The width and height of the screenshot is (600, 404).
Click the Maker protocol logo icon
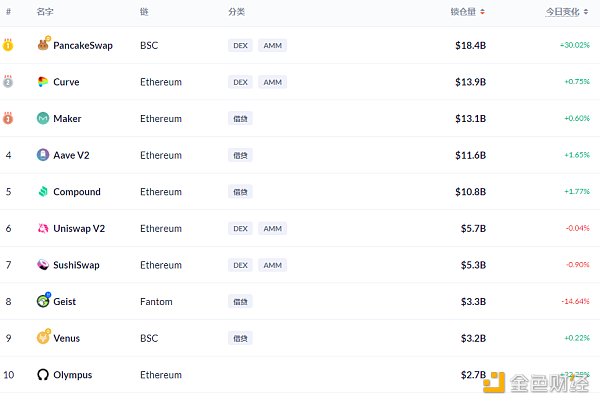pyautogui.click(x=43, y=119)
